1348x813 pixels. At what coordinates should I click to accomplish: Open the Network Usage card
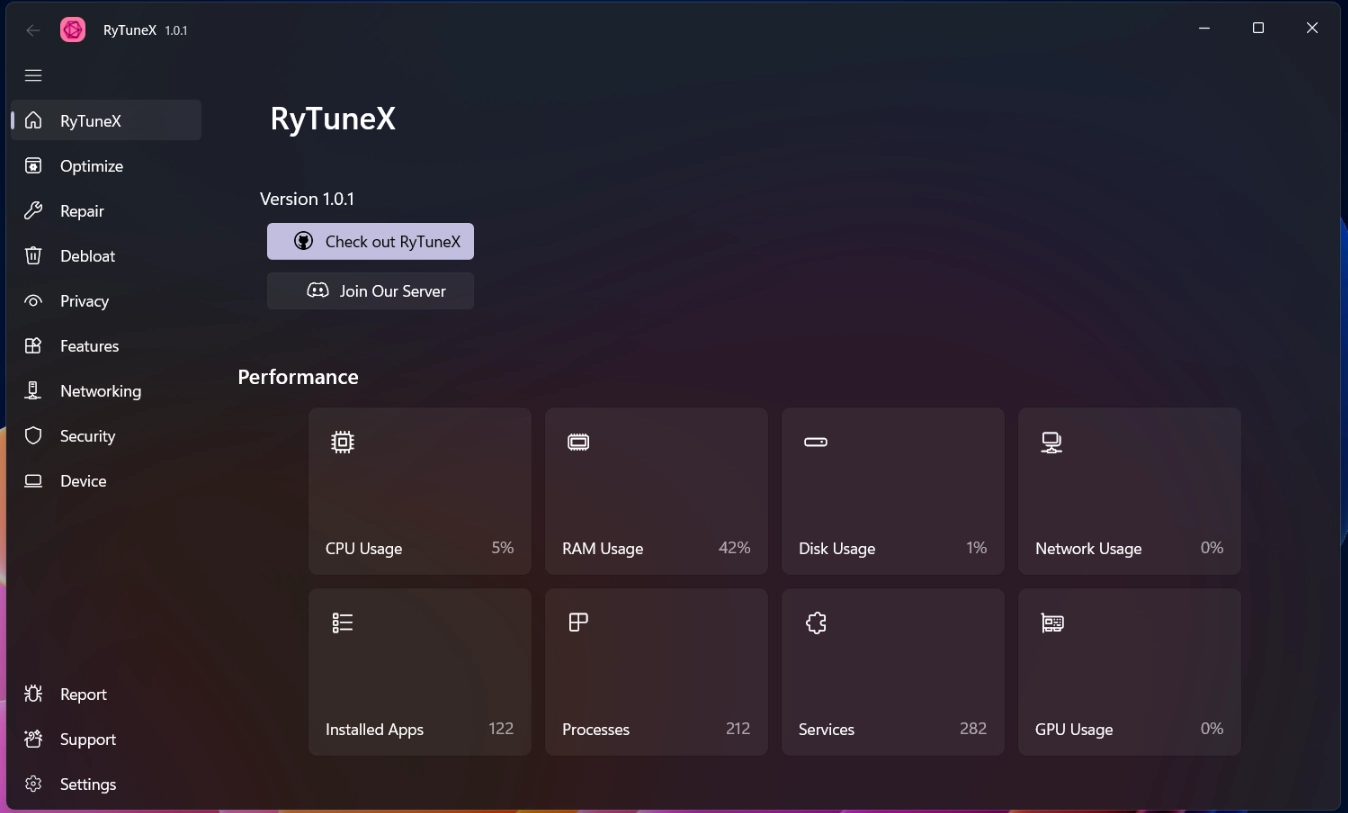tap(1129, 491)
